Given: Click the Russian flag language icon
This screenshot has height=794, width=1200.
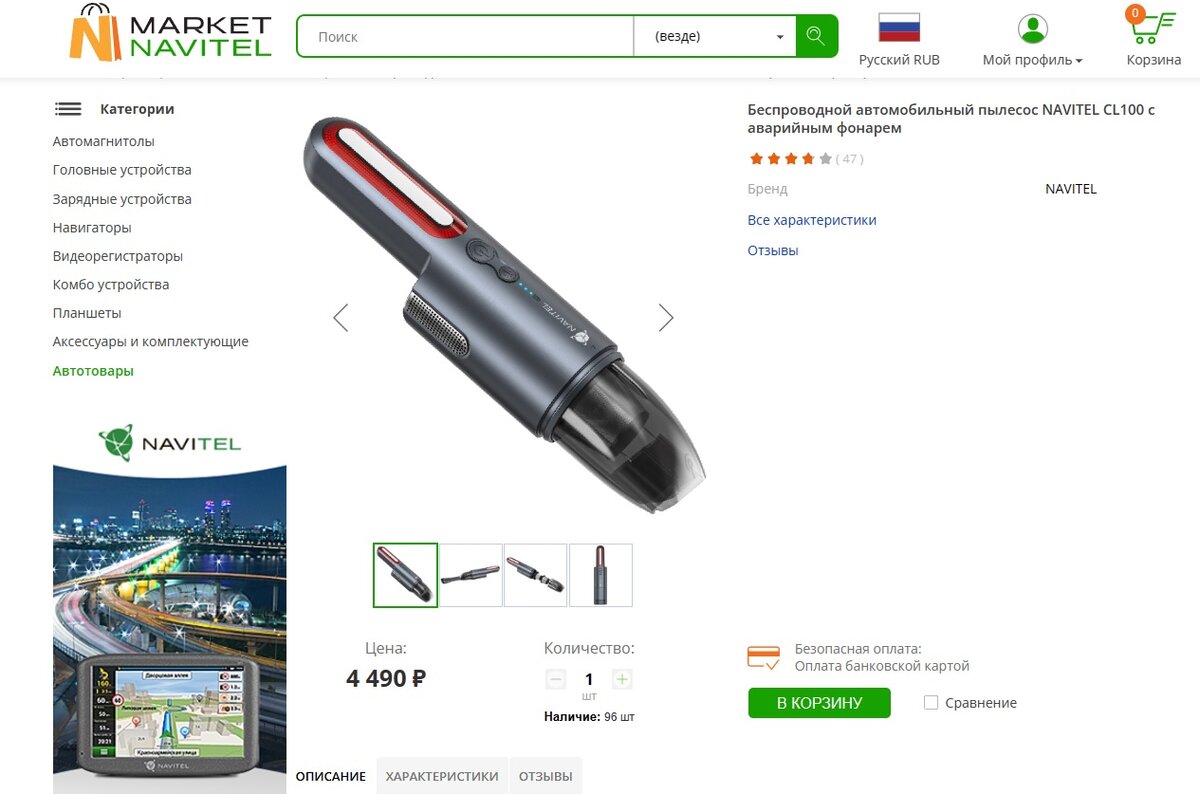Looking at the screenshot, I should click(899, 27).
